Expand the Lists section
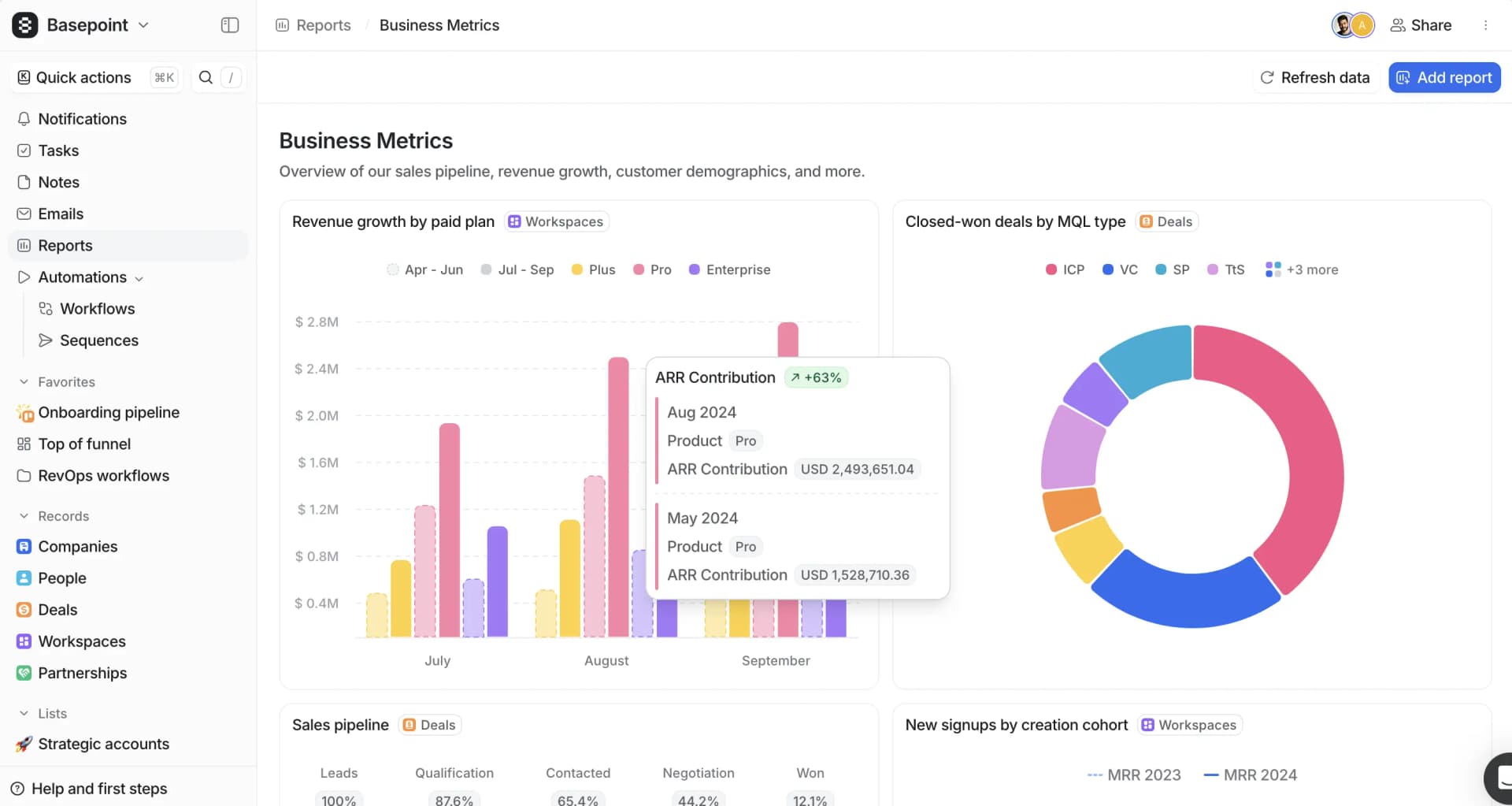This screenshot has width=1512, height=806. pos(23,713)
